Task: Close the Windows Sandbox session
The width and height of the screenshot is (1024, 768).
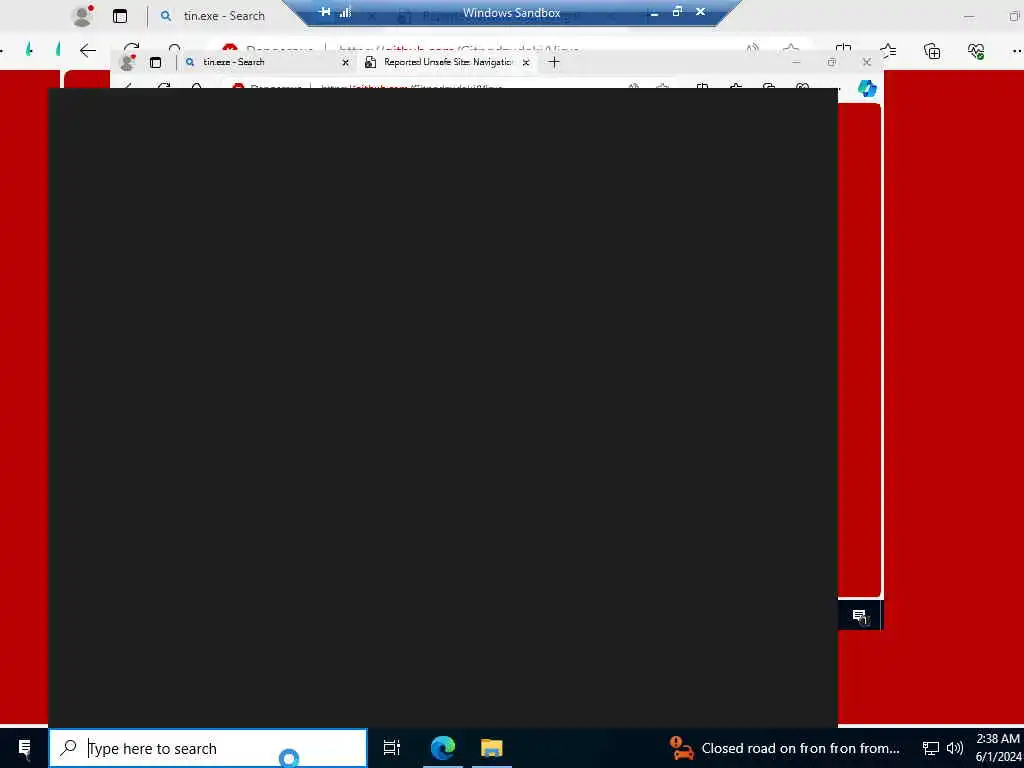Action: [x=700, y=12]
